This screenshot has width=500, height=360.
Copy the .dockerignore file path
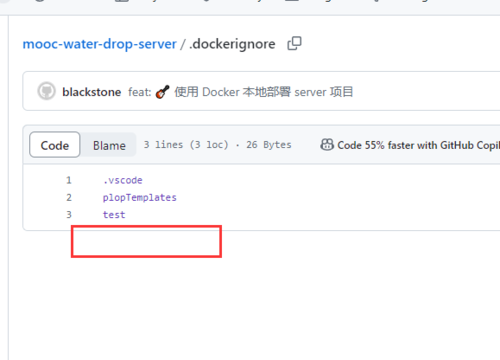[x=294, y=44]
